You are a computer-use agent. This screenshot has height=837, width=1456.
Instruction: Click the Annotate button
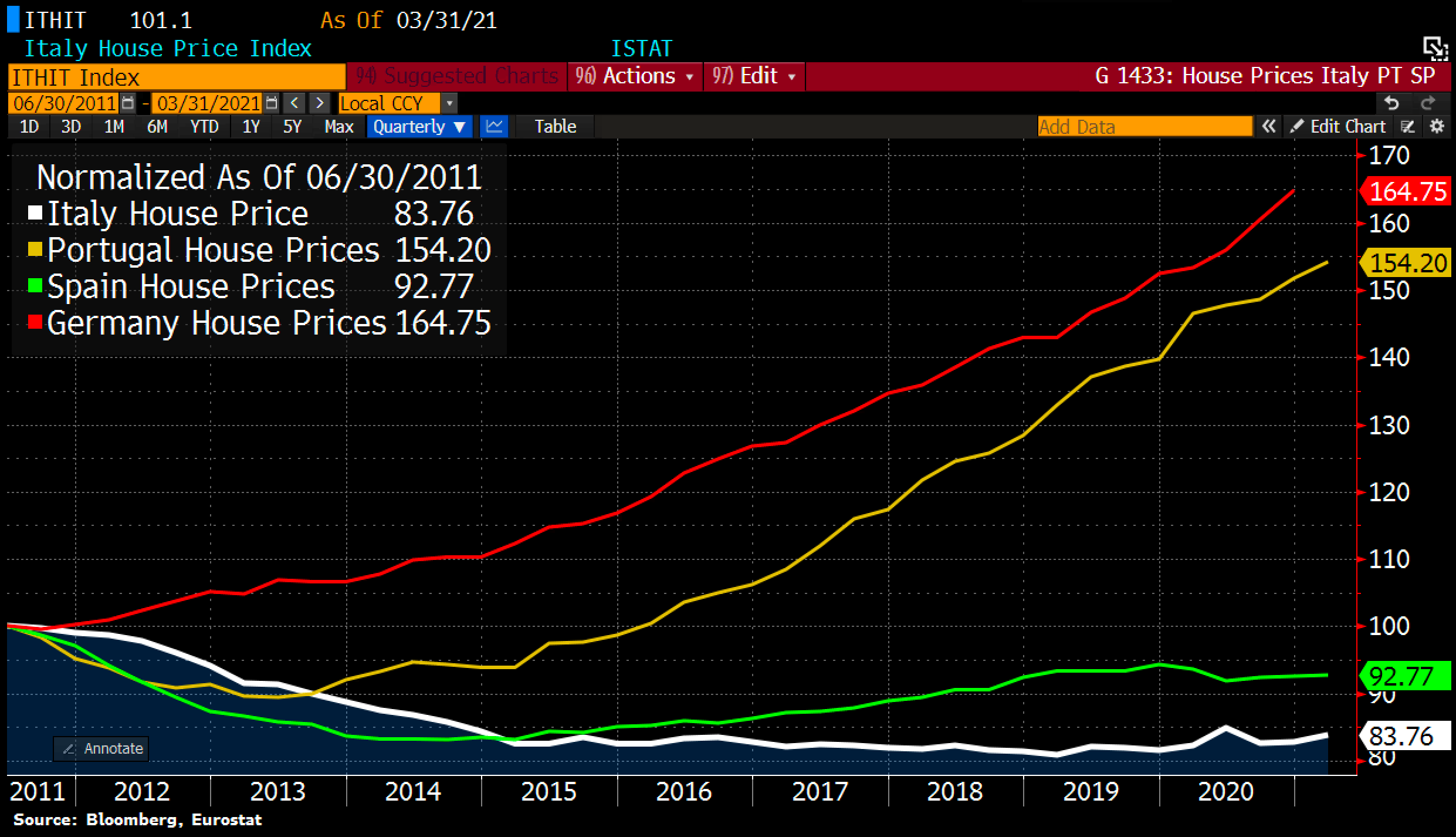point(101,748)
